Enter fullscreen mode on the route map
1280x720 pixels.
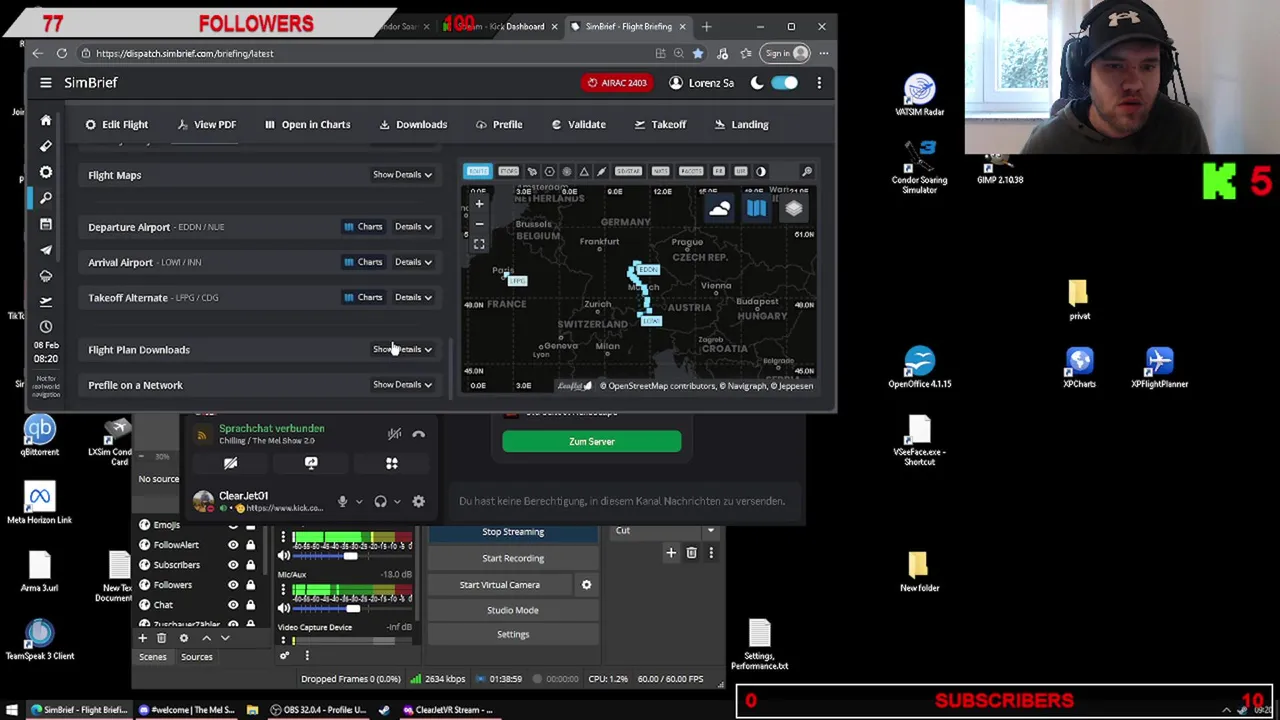click(479, 244)
